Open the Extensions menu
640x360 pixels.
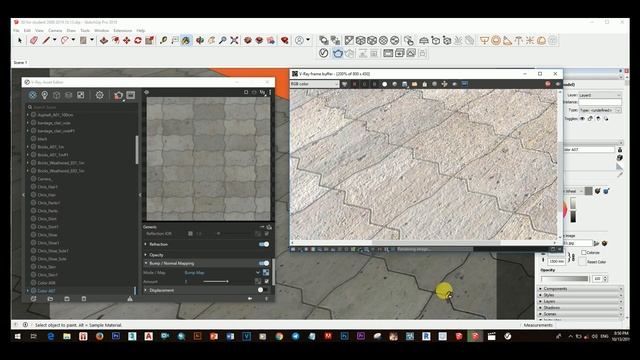coord(122,31)
